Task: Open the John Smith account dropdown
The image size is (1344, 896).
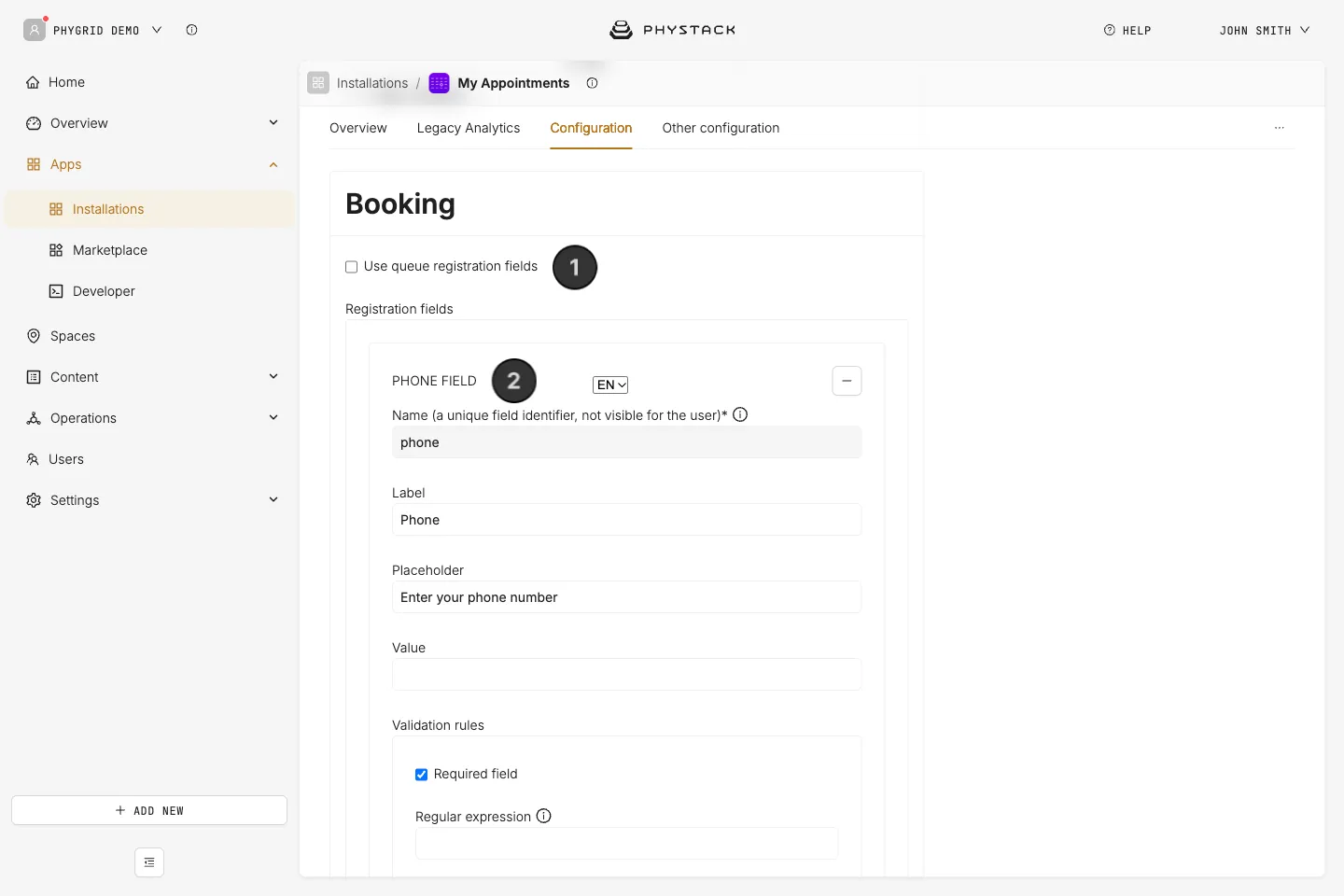Action: point(1265,30)
